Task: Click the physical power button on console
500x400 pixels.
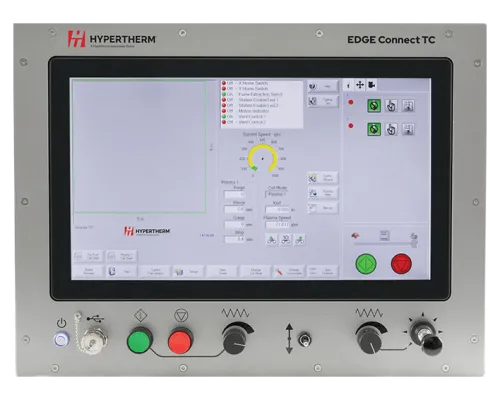Action: tap(61, 340)
